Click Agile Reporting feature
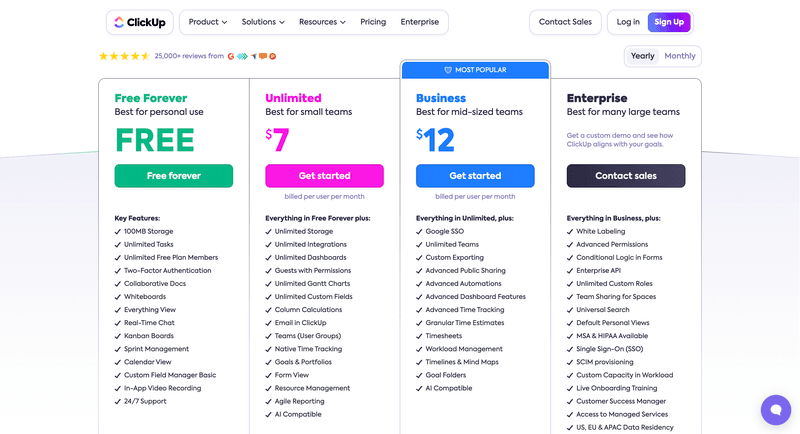Screen dimensions: 800x434 click(x=299, y=401)
